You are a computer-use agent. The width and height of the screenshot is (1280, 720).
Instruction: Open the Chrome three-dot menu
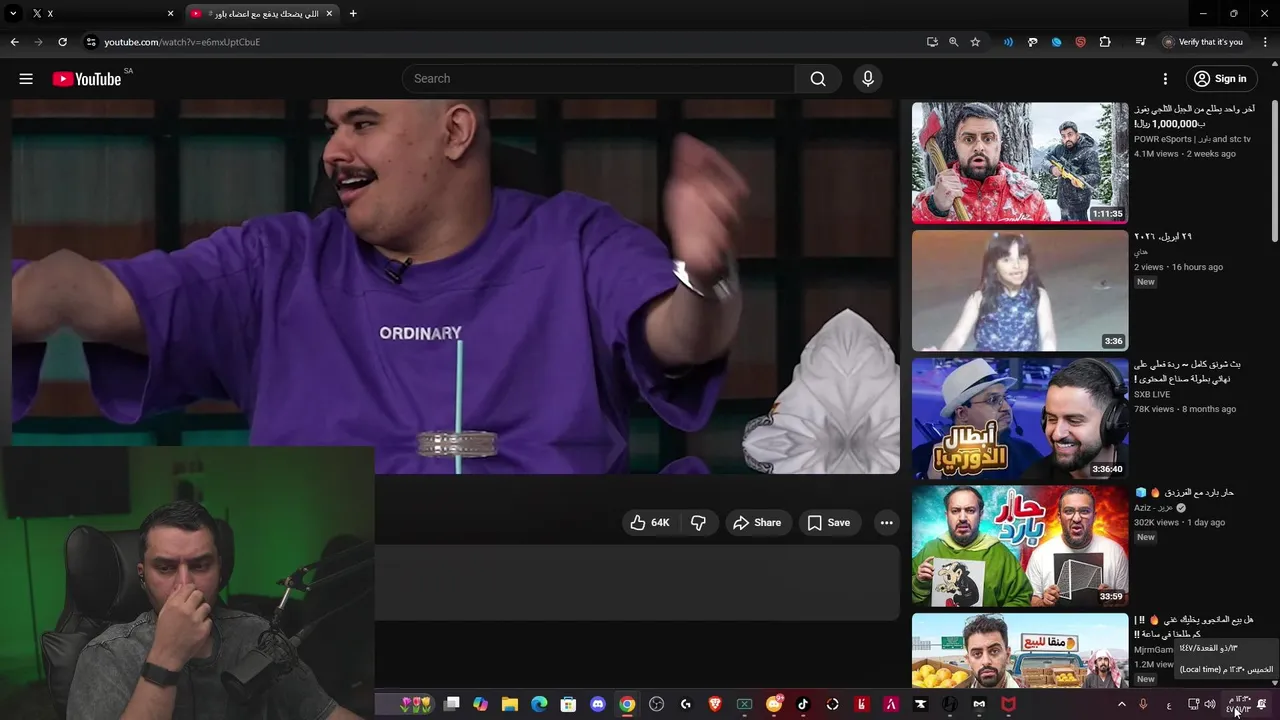point(1265,42)
